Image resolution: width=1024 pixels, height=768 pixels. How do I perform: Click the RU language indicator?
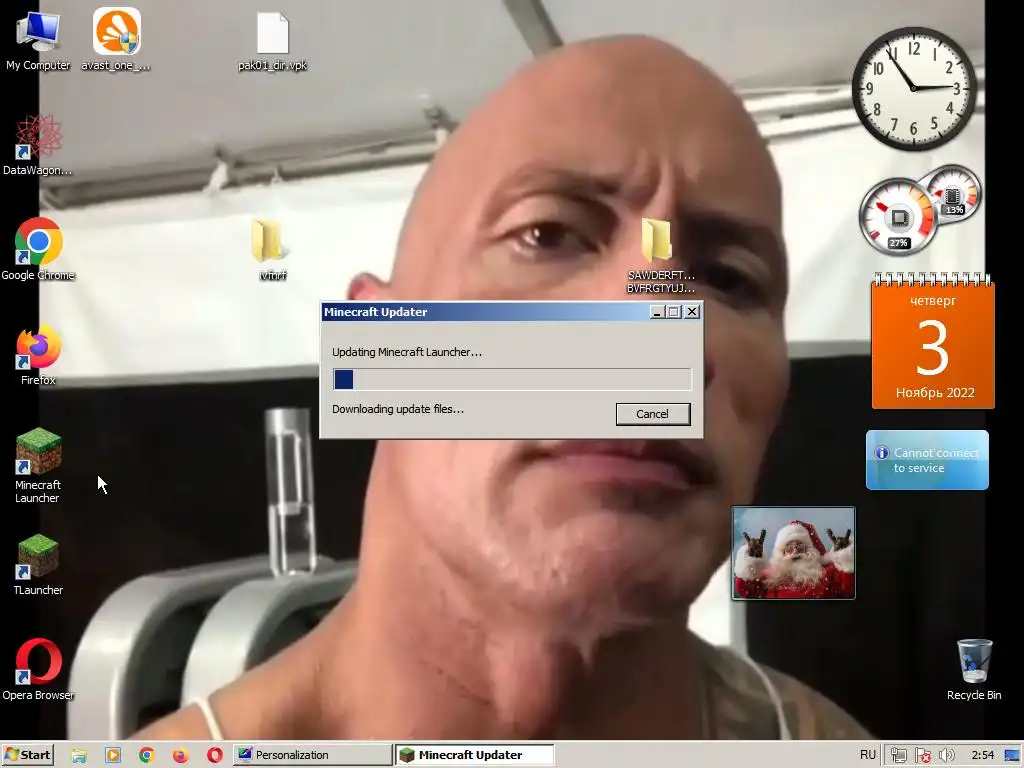867,755
